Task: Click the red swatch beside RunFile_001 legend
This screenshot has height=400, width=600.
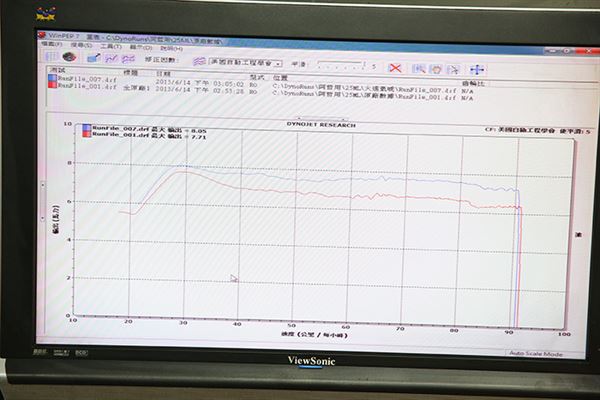Action: pyautogui.click(x=85, y=134)
